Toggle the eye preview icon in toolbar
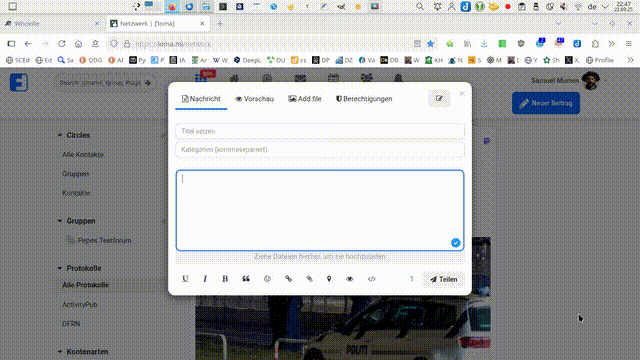 [x=350, y=279]
